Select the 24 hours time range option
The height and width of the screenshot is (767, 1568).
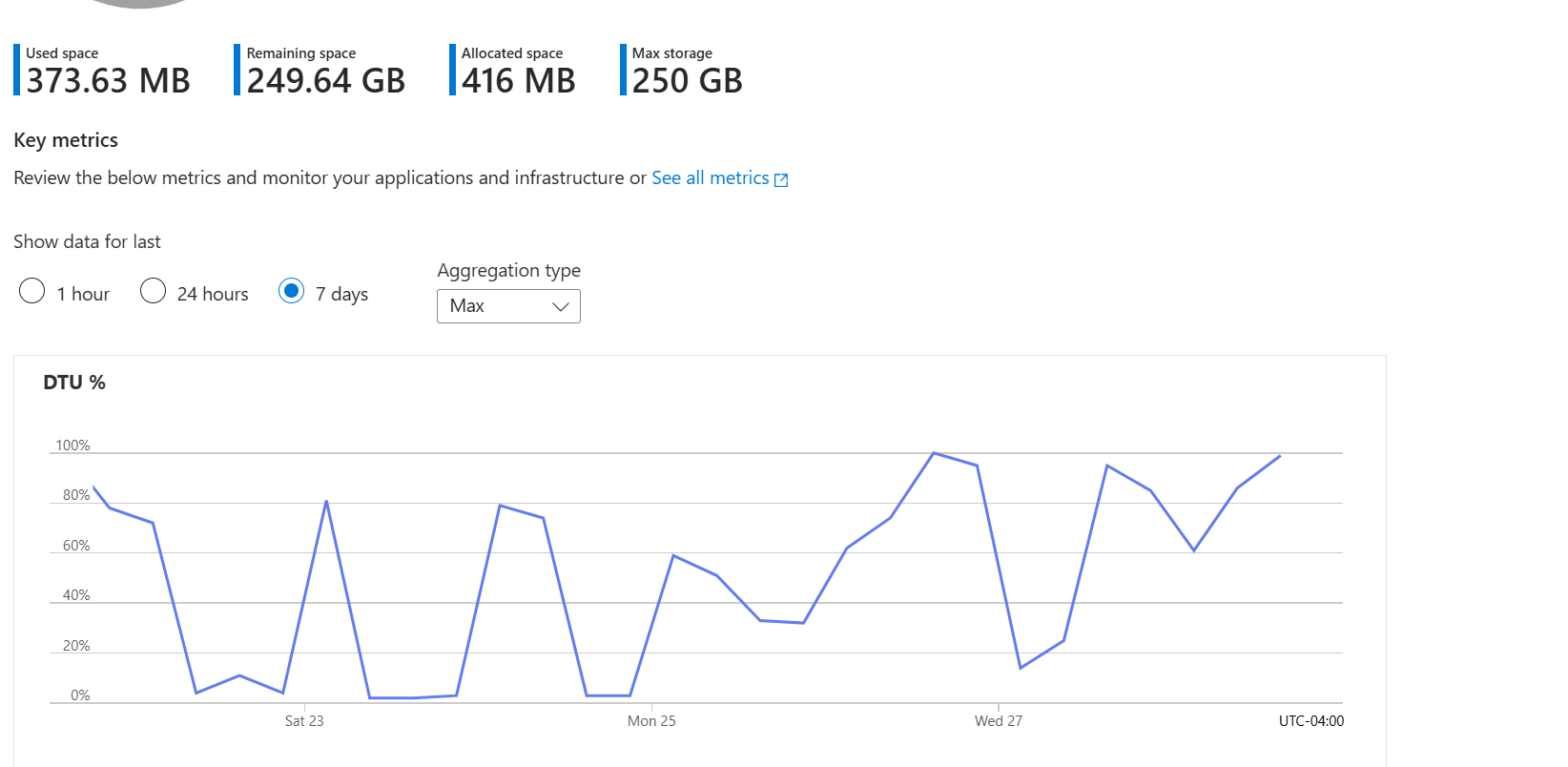(x=154, y=291)
